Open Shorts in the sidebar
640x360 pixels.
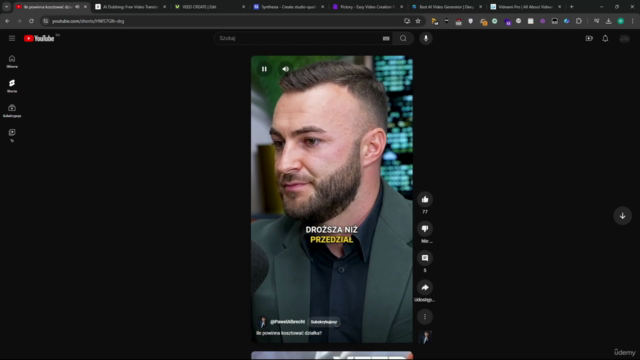pos(12,86)
